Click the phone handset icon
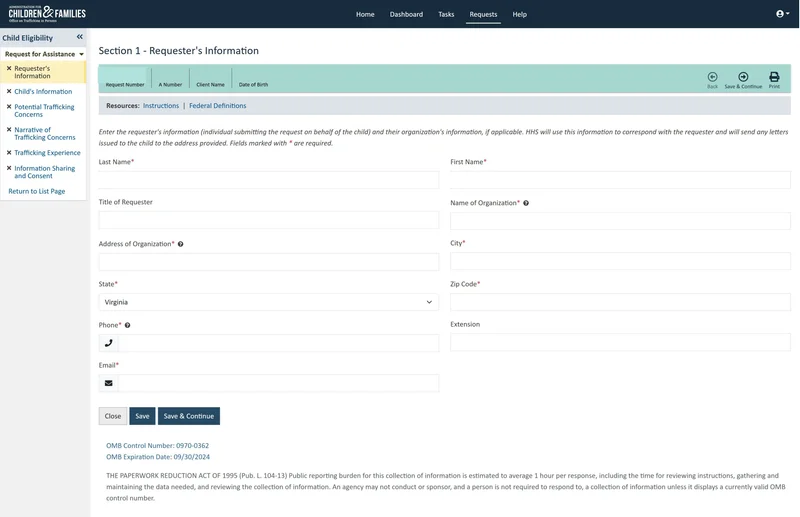 click(109, 343)
